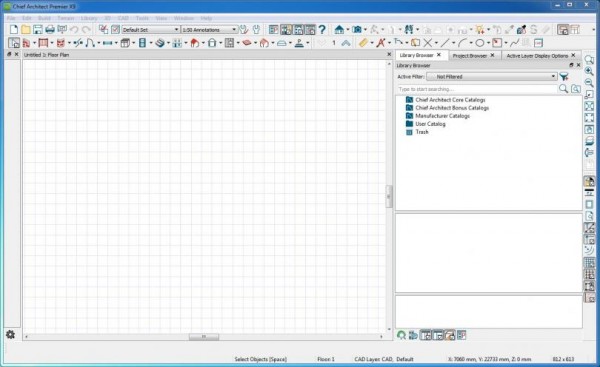This screenshot has height=367, width=600.
Task: Expand the wall tool dropdown arrow
Action: [x=34, y=43]
